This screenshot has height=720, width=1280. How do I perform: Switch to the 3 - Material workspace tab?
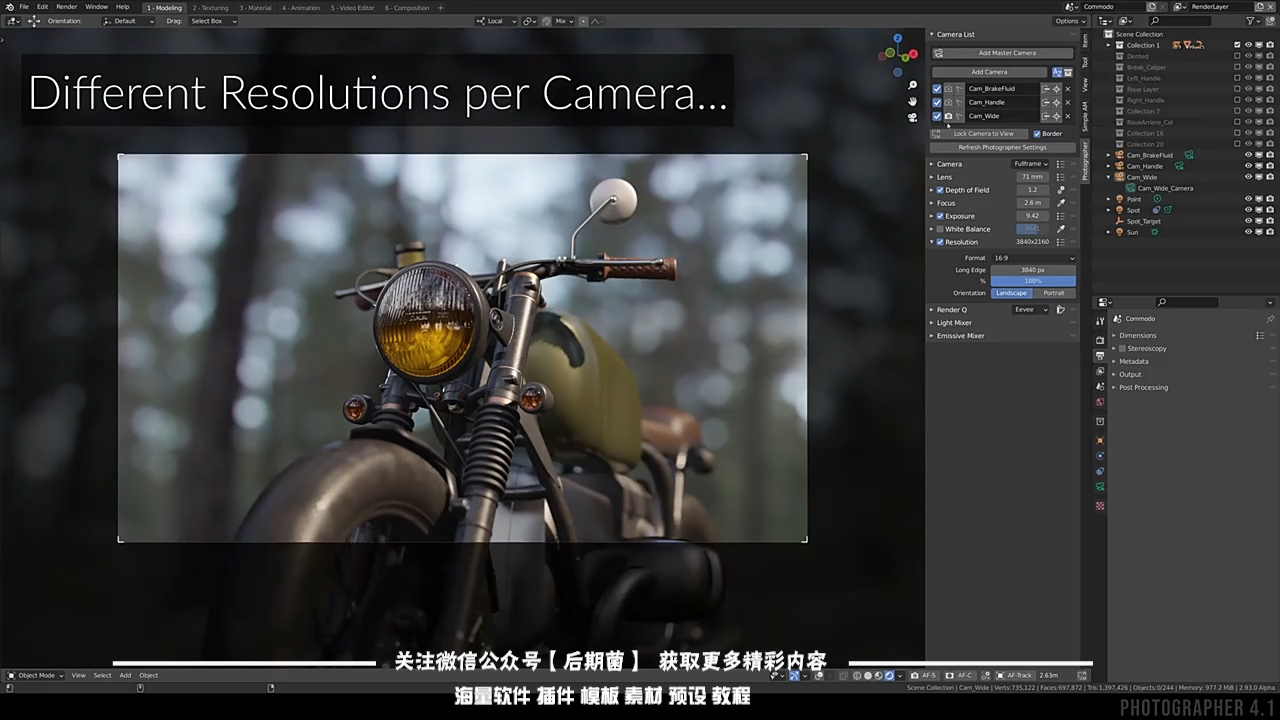pos(255,8)
